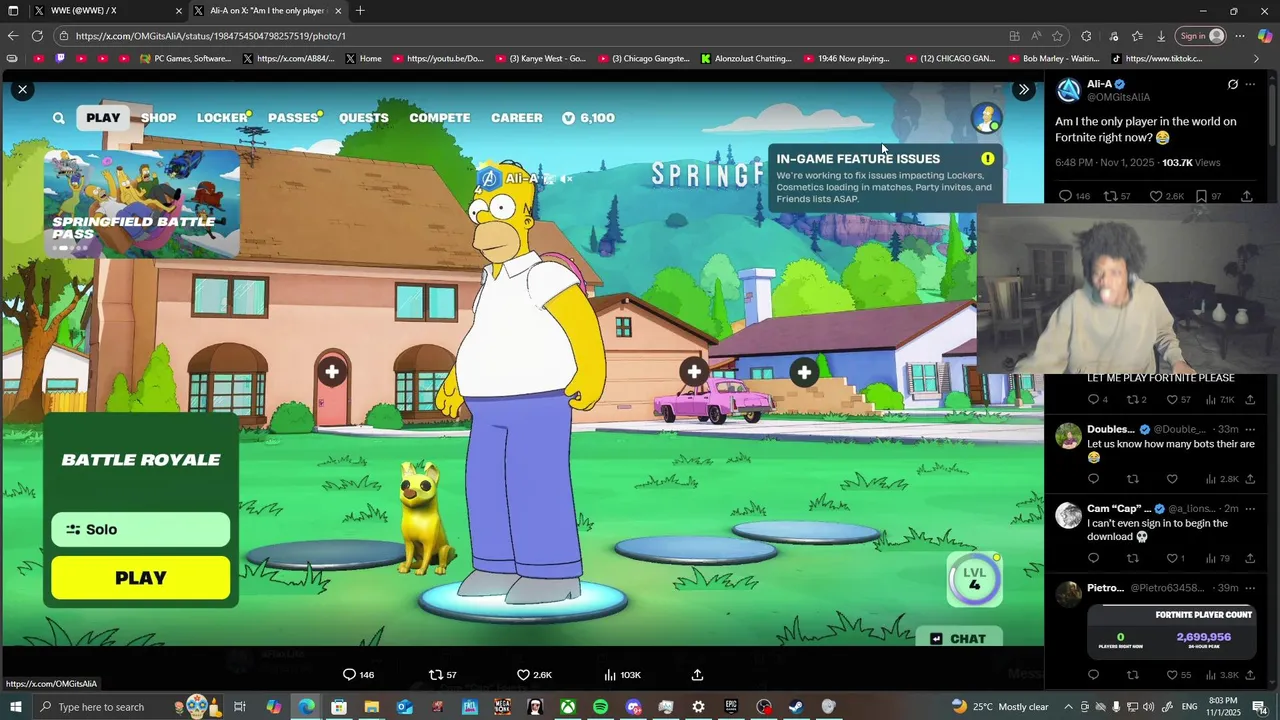Image resolution: width=1280 pixels, height=720 pixels.
Task: Like the photo post showing 2.6K below image
Action: pos(534,675)
